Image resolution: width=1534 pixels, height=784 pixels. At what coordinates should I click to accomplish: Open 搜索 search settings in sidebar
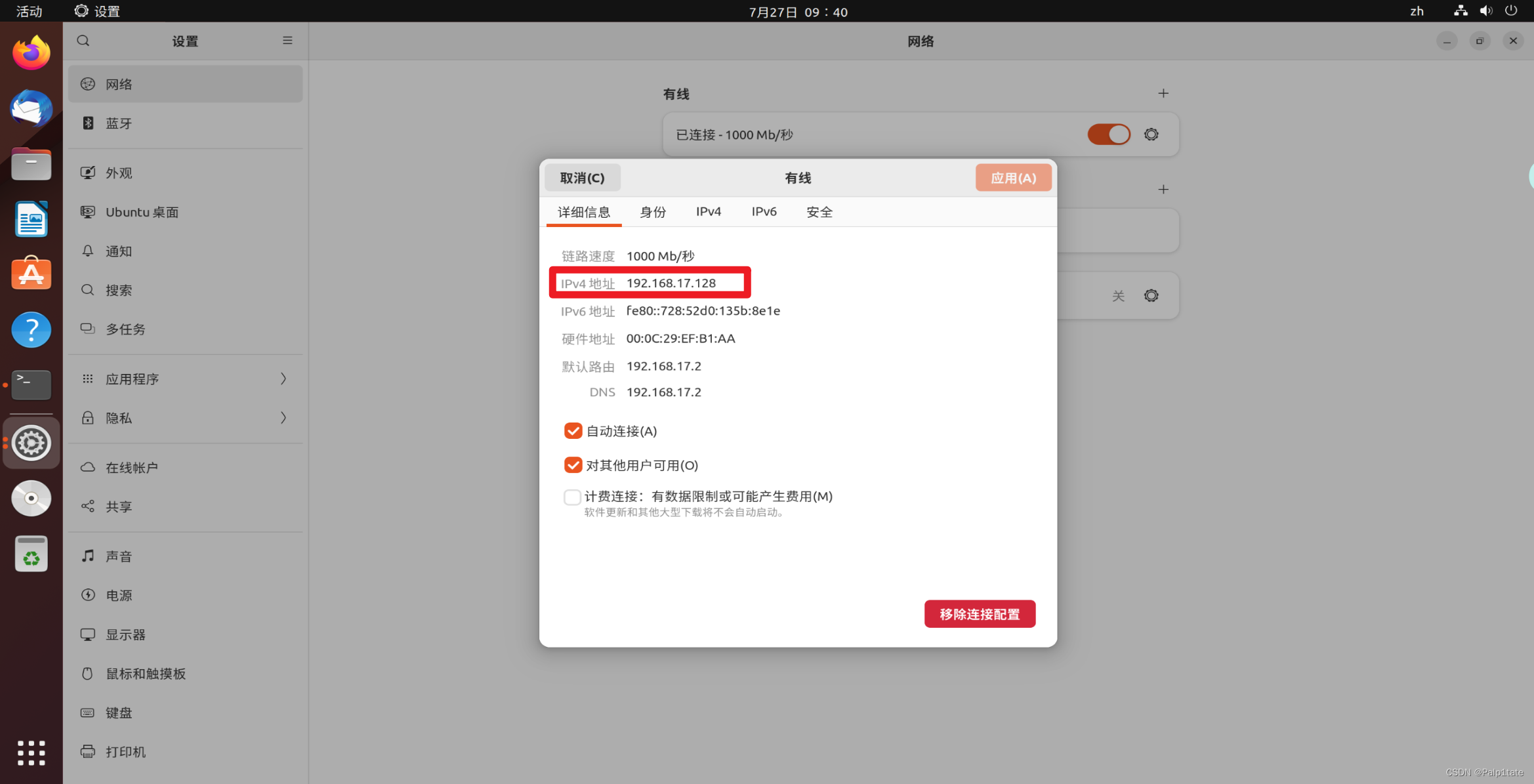(185, 291)
